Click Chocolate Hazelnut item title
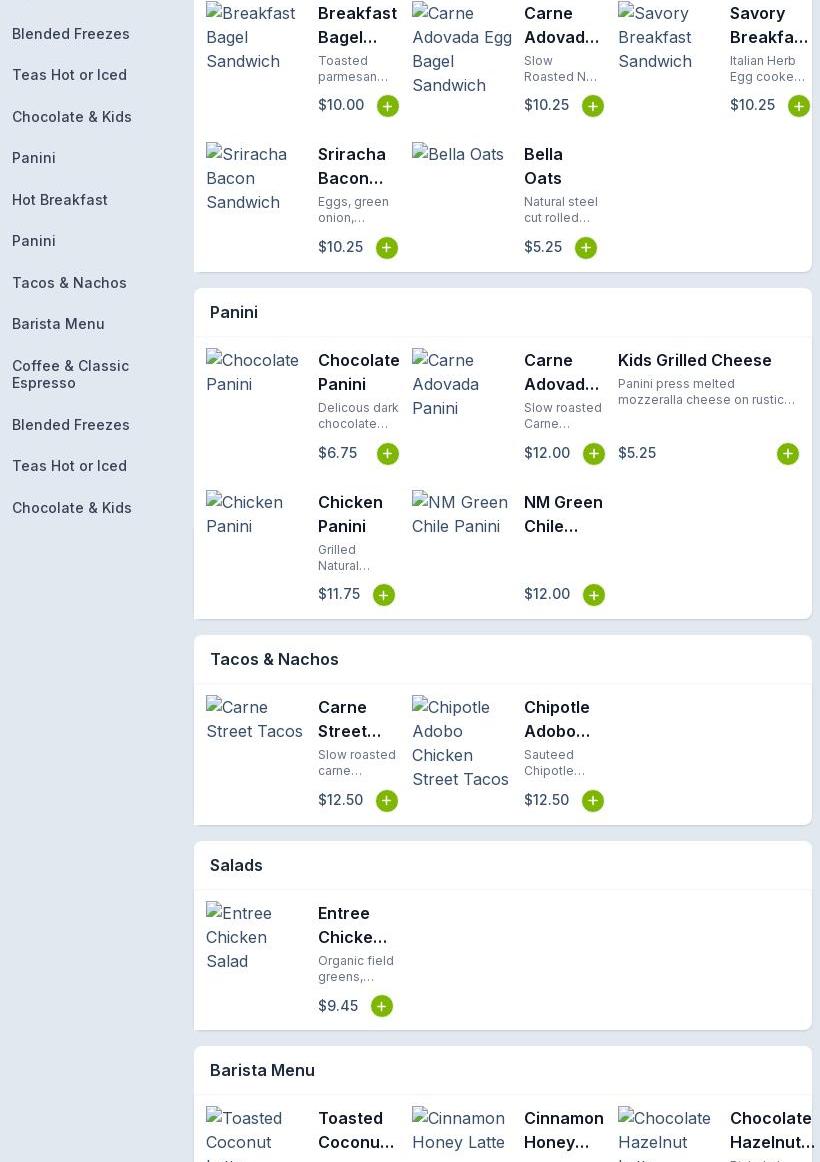The image size is (820, 1162). coord(771,1130)
